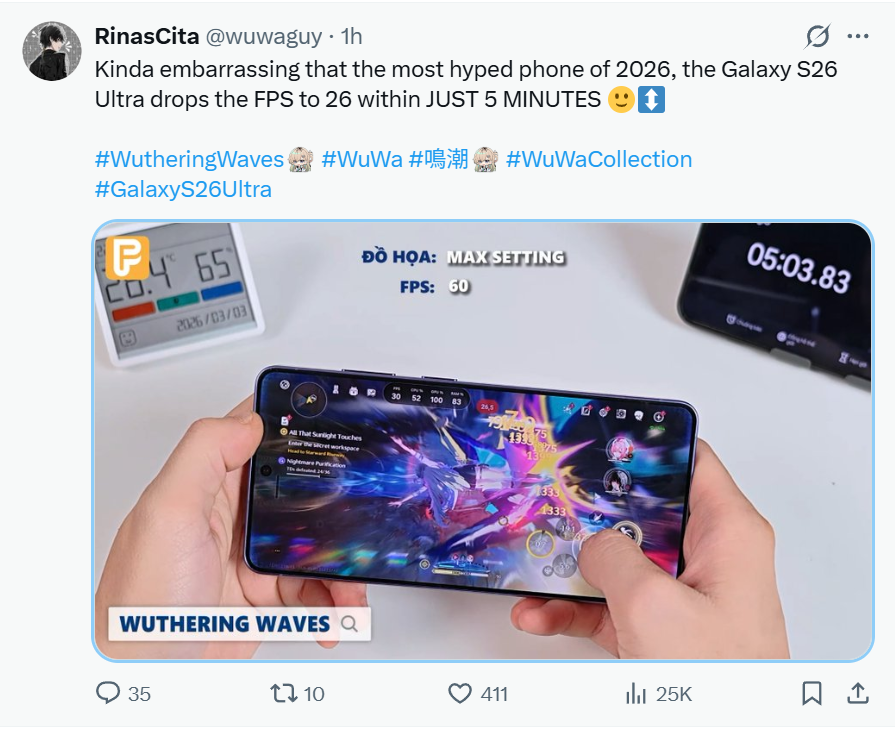Play the Wuthering Waves gameplay video
Image resolution: width=895 pixels, height=730 pixels.
tap(483, 441)
